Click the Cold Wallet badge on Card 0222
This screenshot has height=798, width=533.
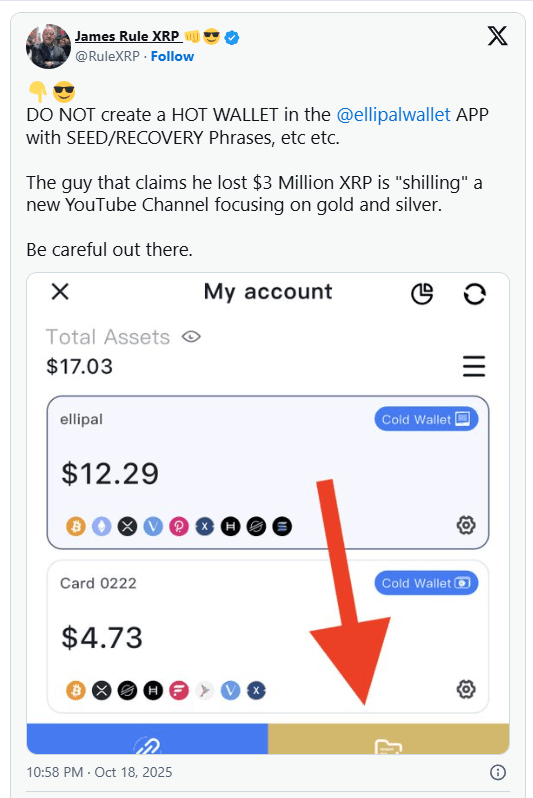tap(426, 583)
